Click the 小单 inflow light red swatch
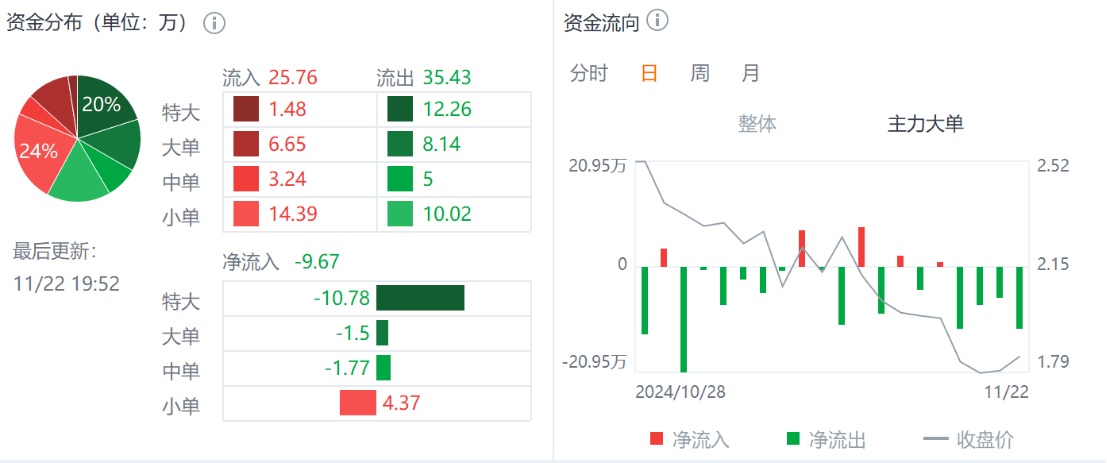Viewport: 1107px width, 463px height. [x=246, y=213]
